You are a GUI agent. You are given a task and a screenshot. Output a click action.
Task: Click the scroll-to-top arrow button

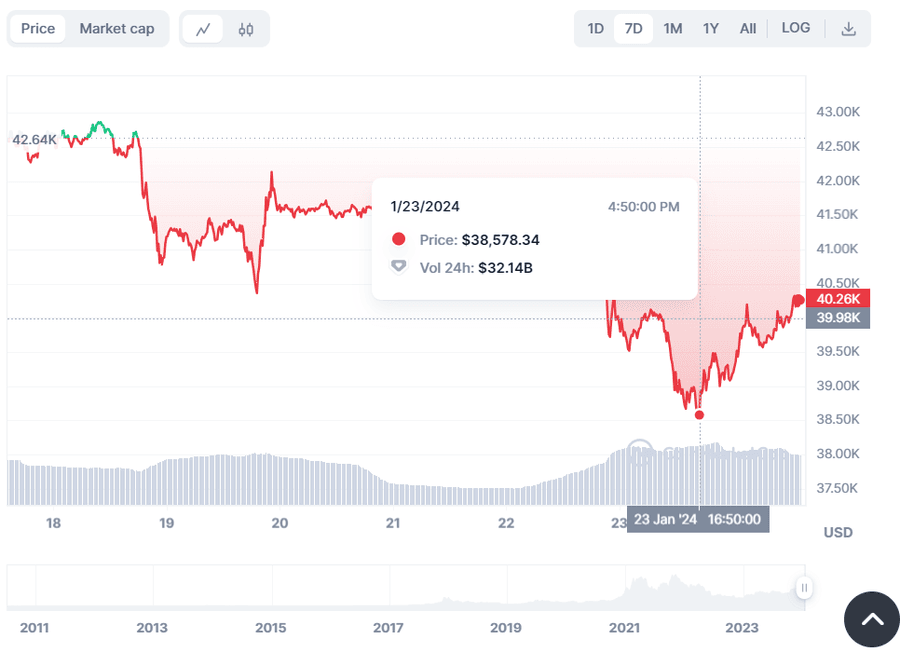tap(871, 621)
